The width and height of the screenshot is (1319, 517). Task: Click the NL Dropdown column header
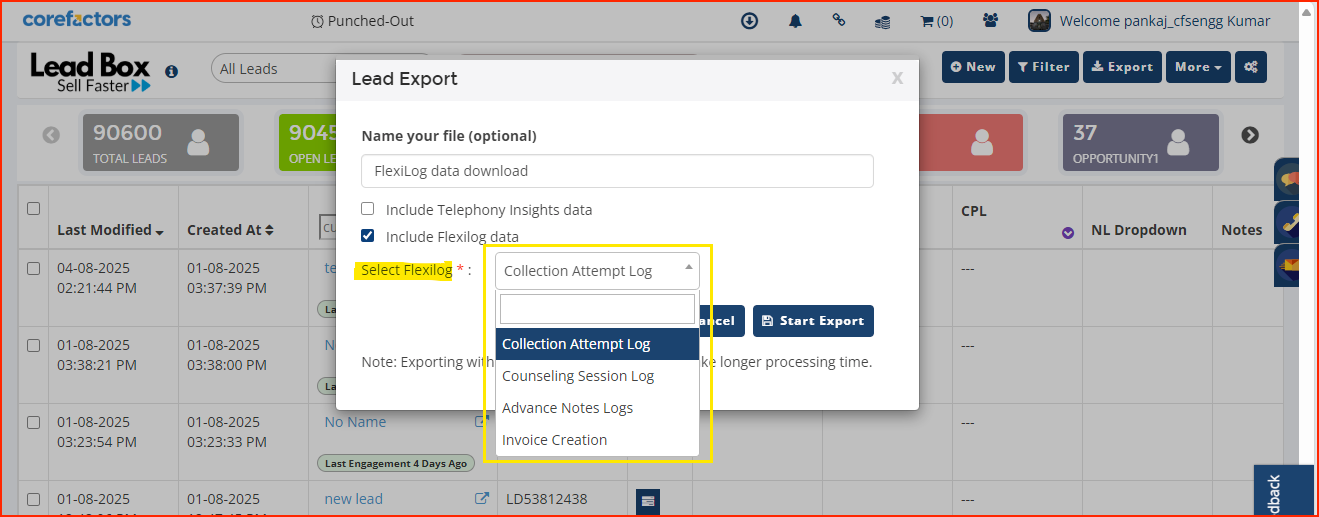pyautogui.click(x=1138, y=230)
